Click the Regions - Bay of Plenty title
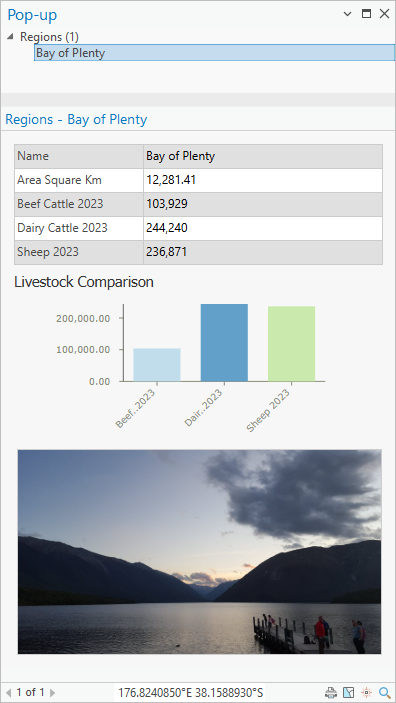396x703 pixels. coord(76,120)
